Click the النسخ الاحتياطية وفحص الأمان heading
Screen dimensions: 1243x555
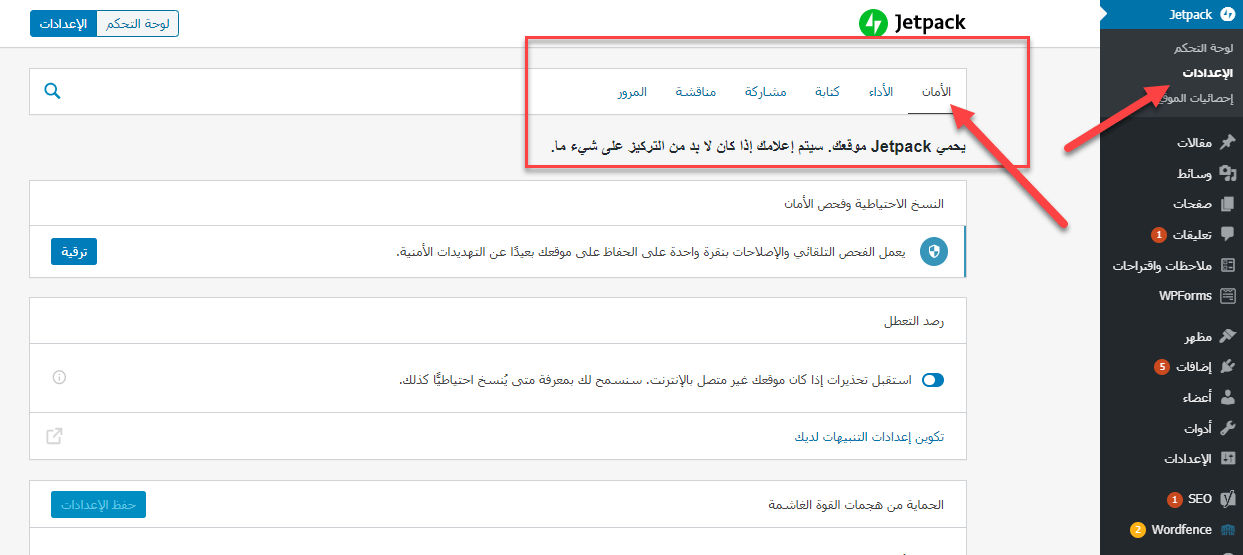[x=864, y=203]
